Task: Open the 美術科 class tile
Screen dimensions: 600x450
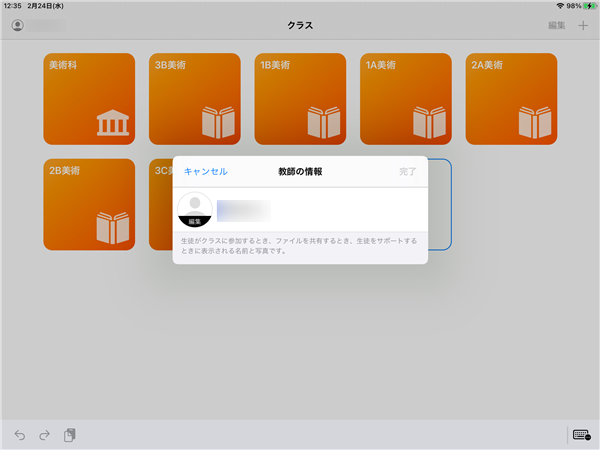Action: pyautogui.click(x=89, y=99)
